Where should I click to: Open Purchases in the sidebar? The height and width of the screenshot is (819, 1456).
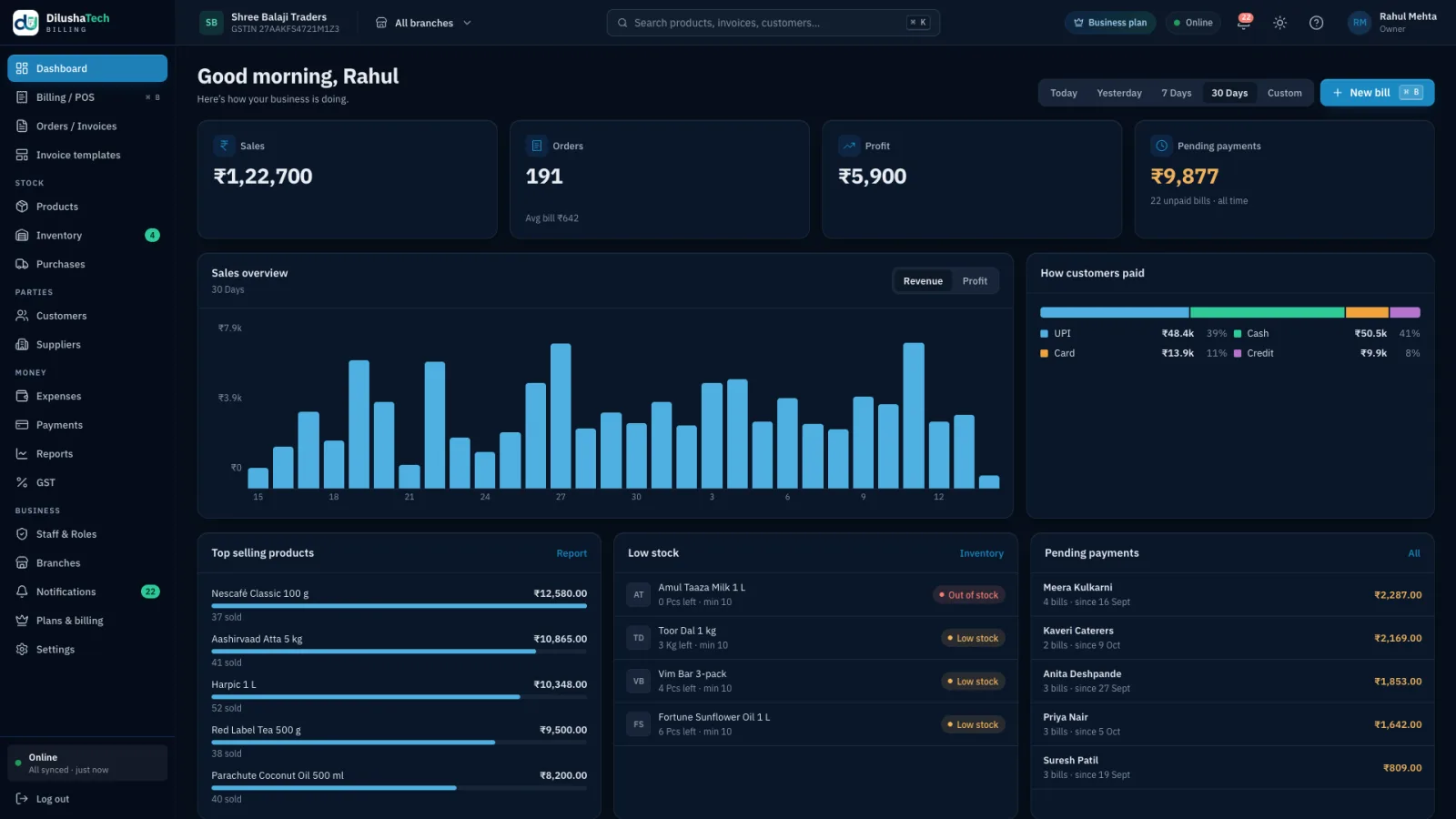[x=87, y=264]
